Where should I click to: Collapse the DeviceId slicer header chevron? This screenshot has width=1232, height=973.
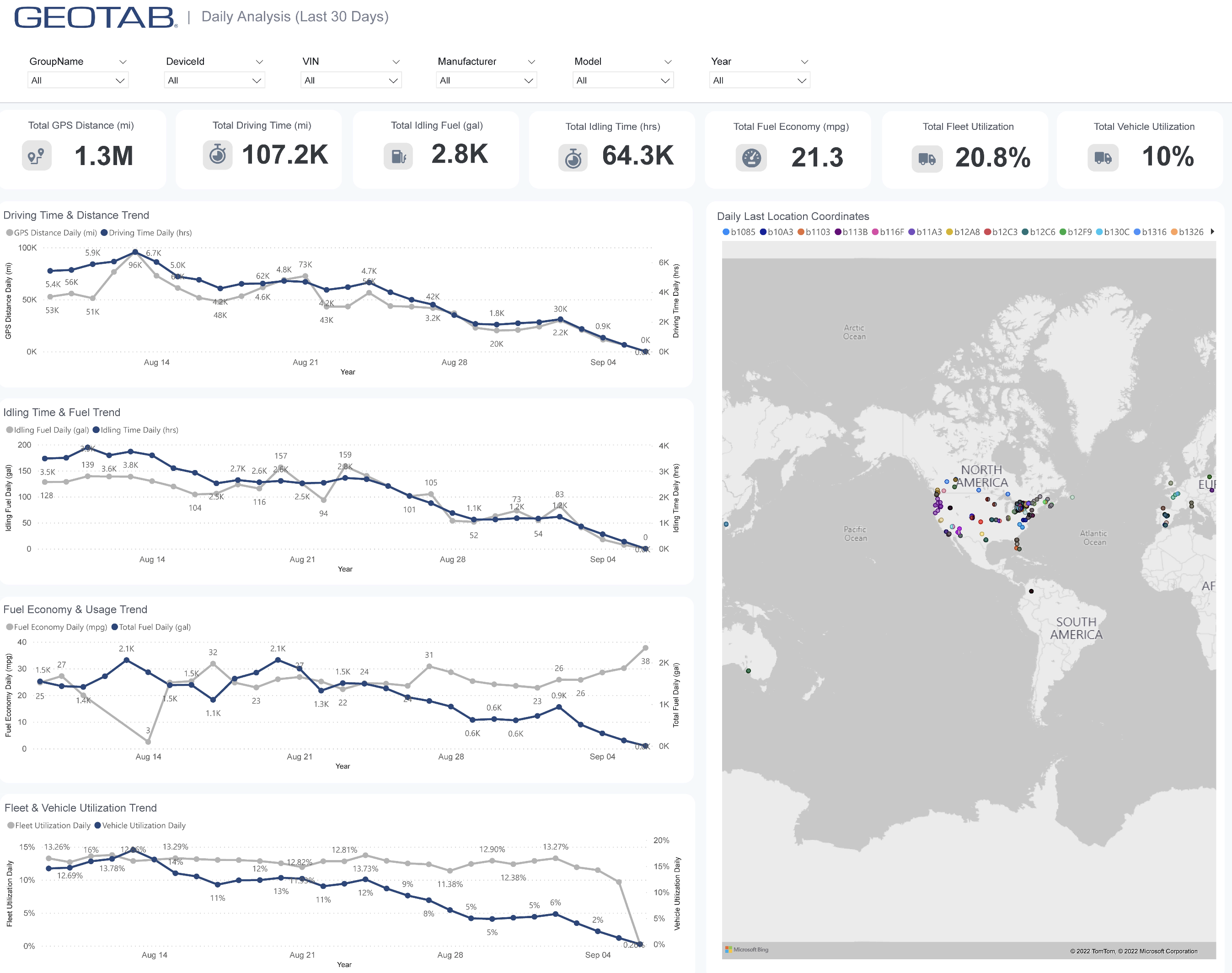click(x=259, y=62)
